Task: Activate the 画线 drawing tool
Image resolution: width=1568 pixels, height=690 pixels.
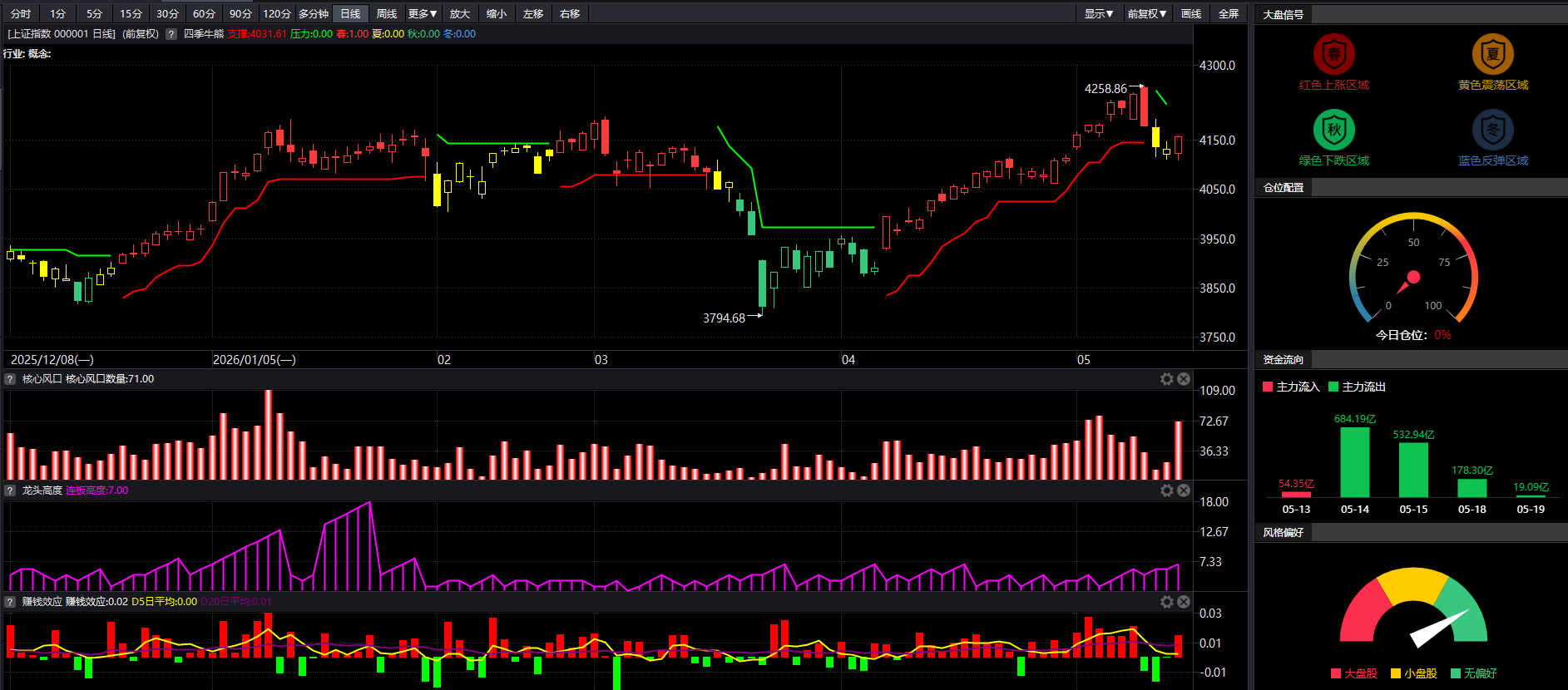Action: (1191, 13)
